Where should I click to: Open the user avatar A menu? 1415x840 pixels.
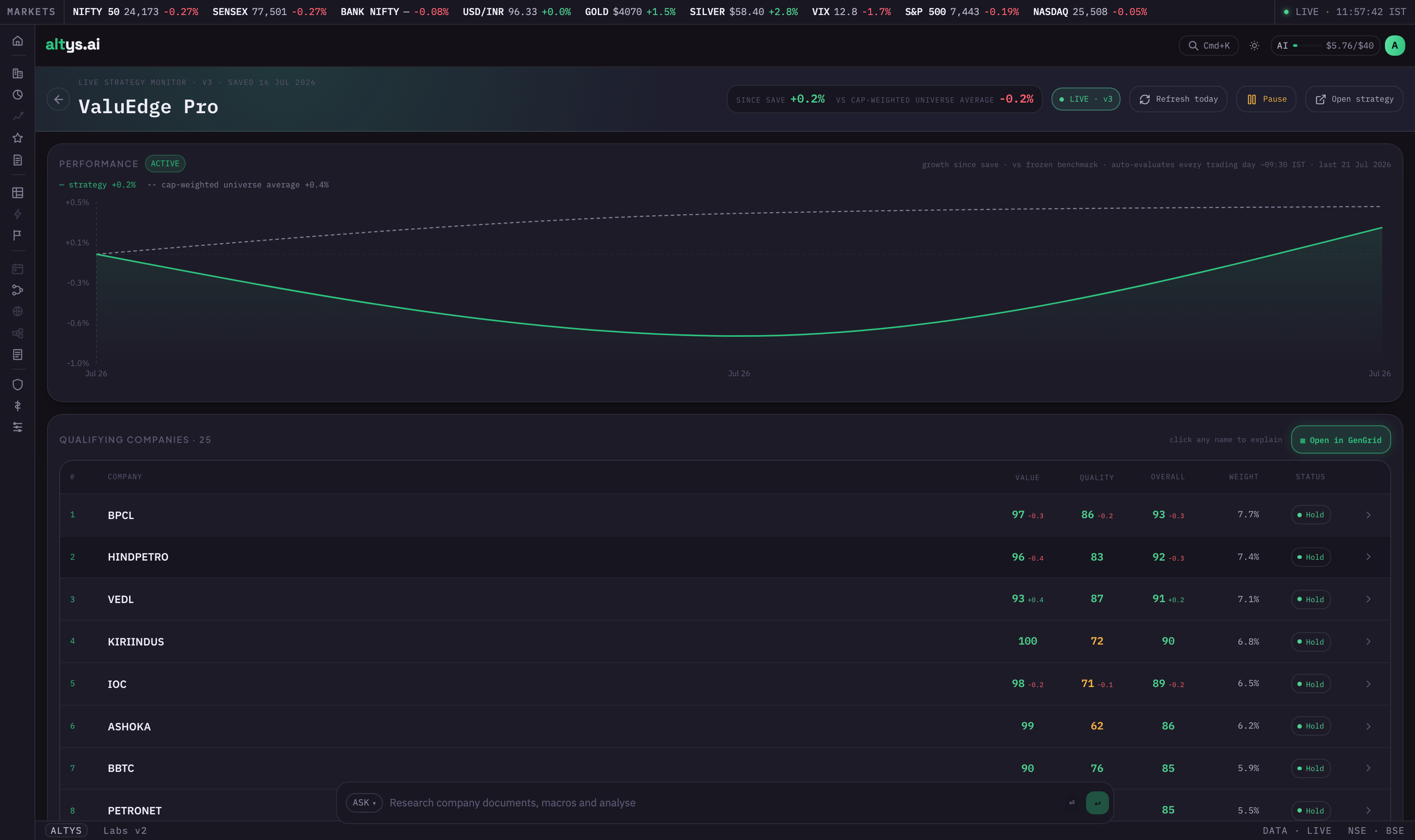[x=1395, y=46]
